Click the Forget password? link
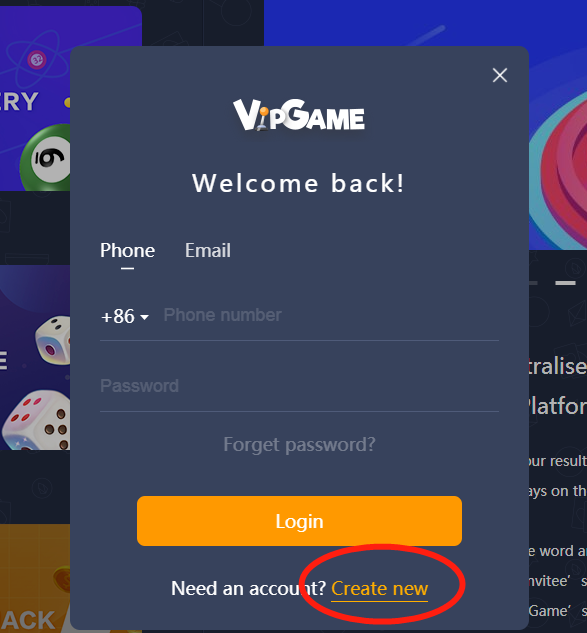 point(299,444)
